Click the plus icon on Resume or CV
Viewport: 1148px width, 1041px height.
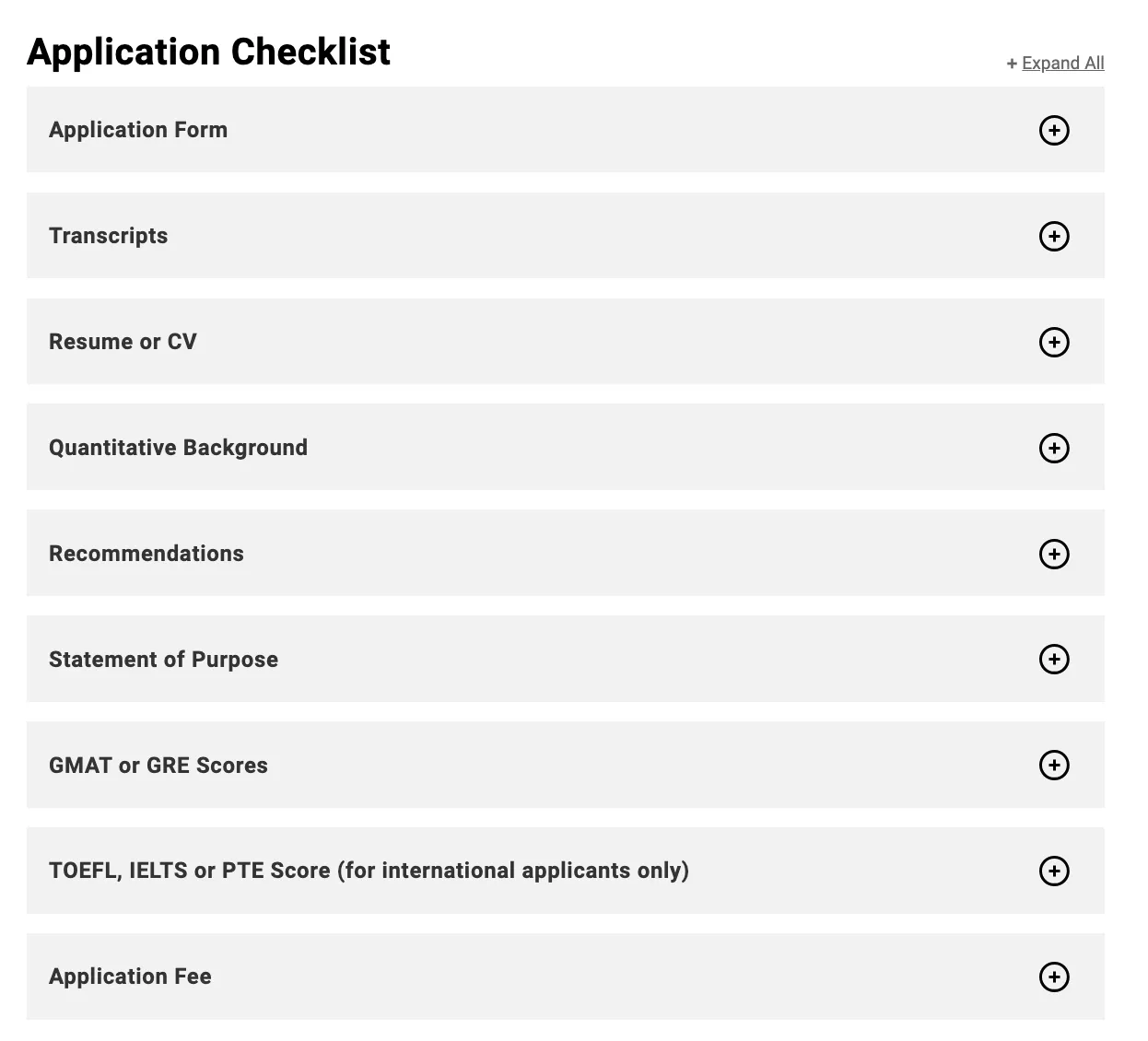[1054, 342]
